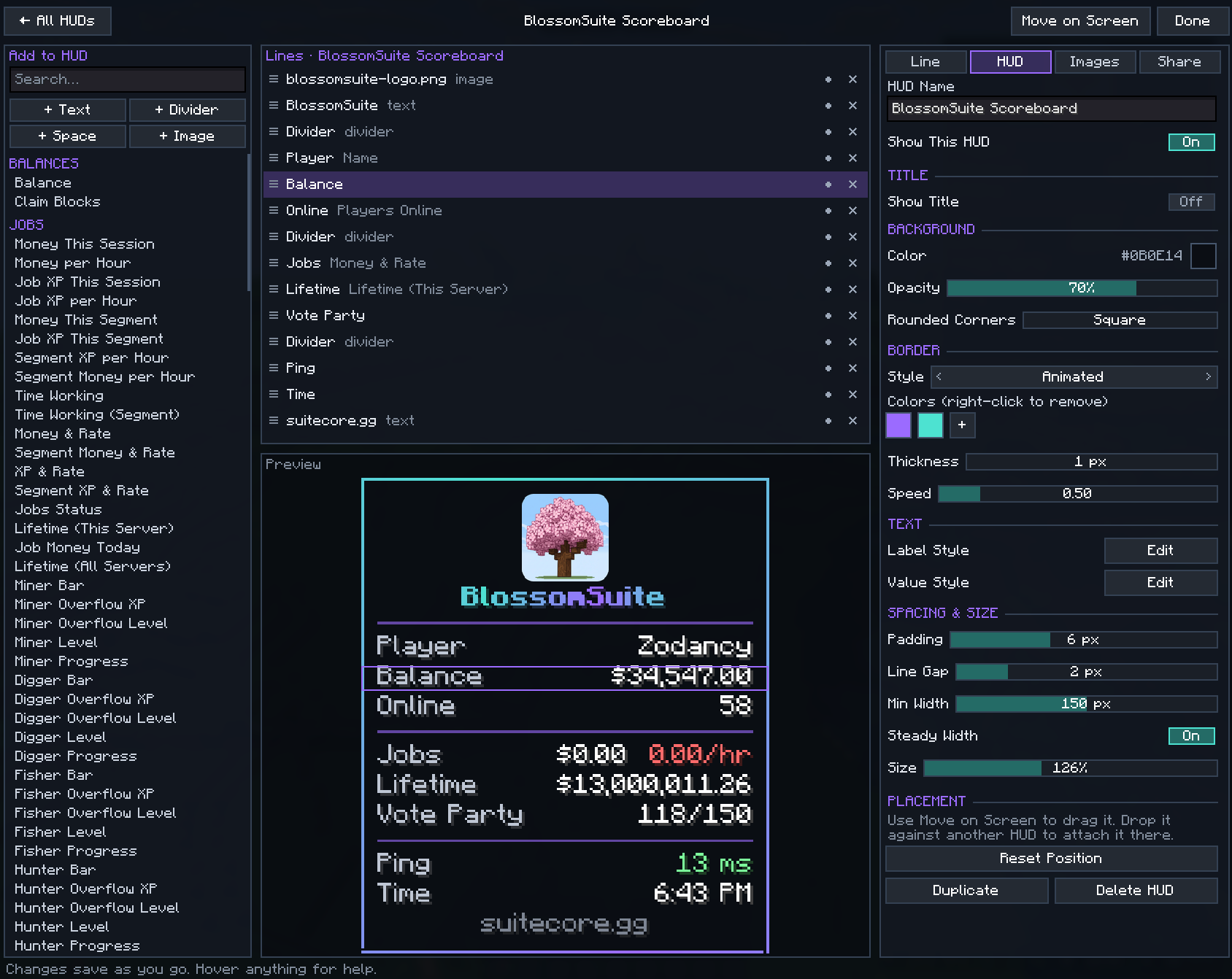Turn off Steady Width toggle
This screenshot has height=979, width=1232.
coord(1191,736)
